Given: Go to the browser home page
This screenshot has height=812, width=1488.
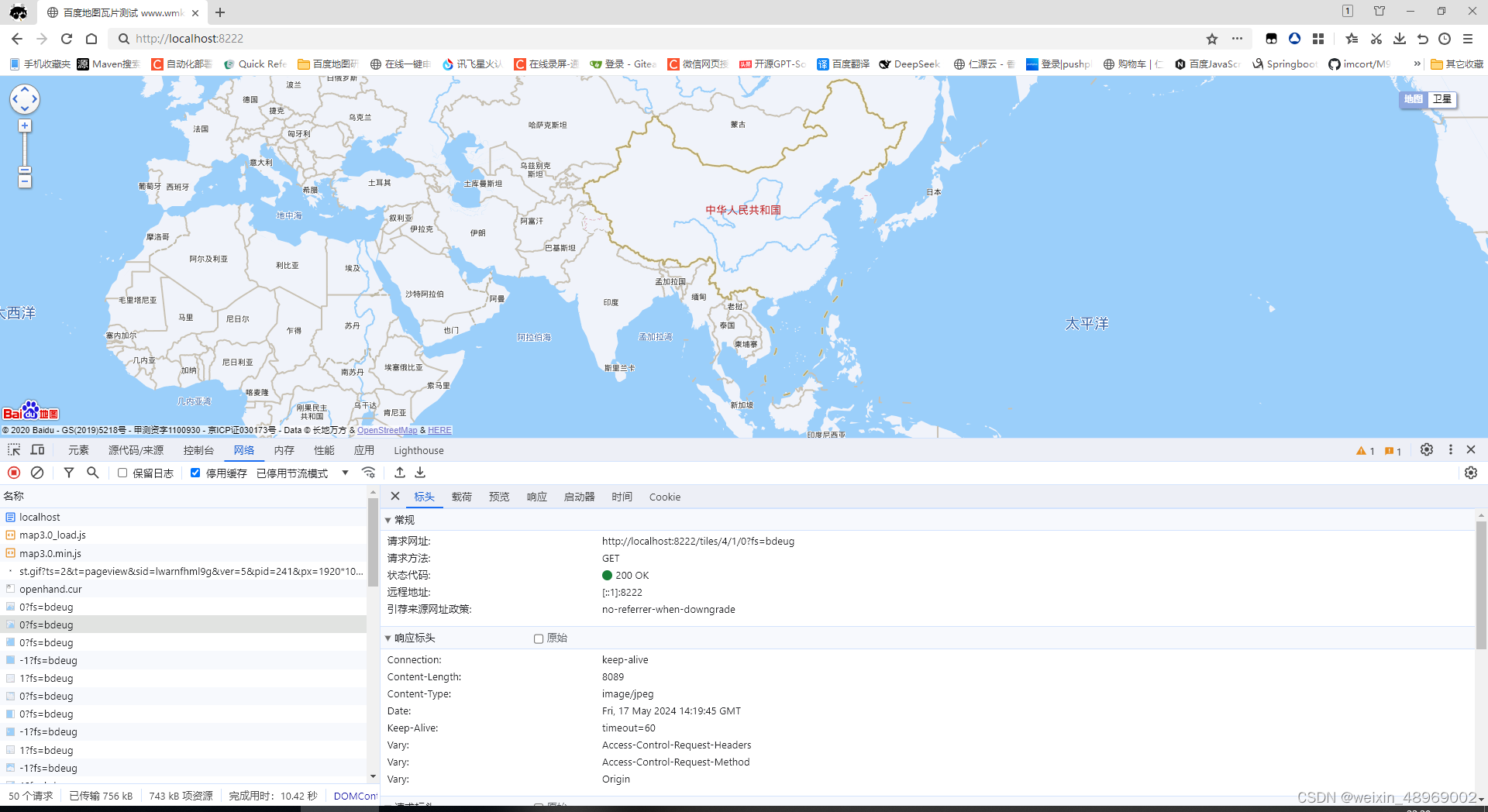Looking at the screenshot, I should tap(91, 39).
